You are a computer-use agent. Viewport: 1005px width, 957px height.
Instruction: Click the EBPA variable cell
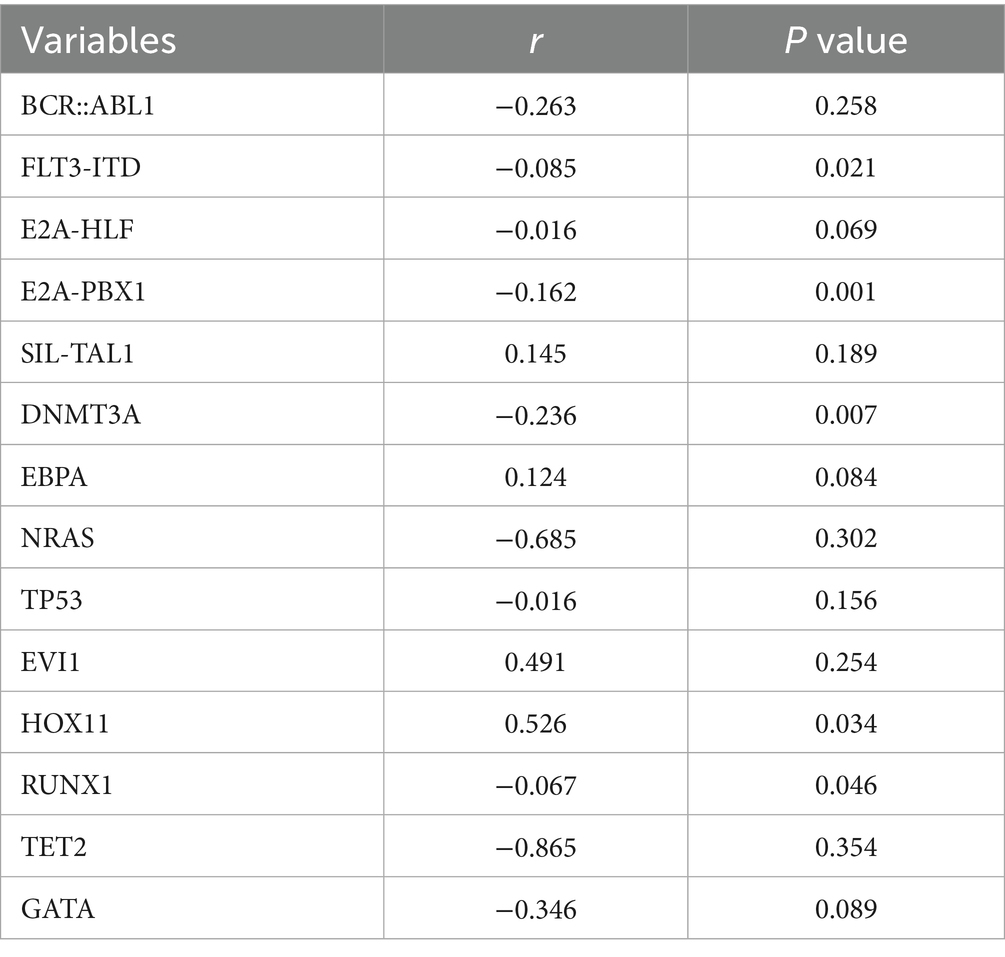pyautogui.click(x=55, y=477)
